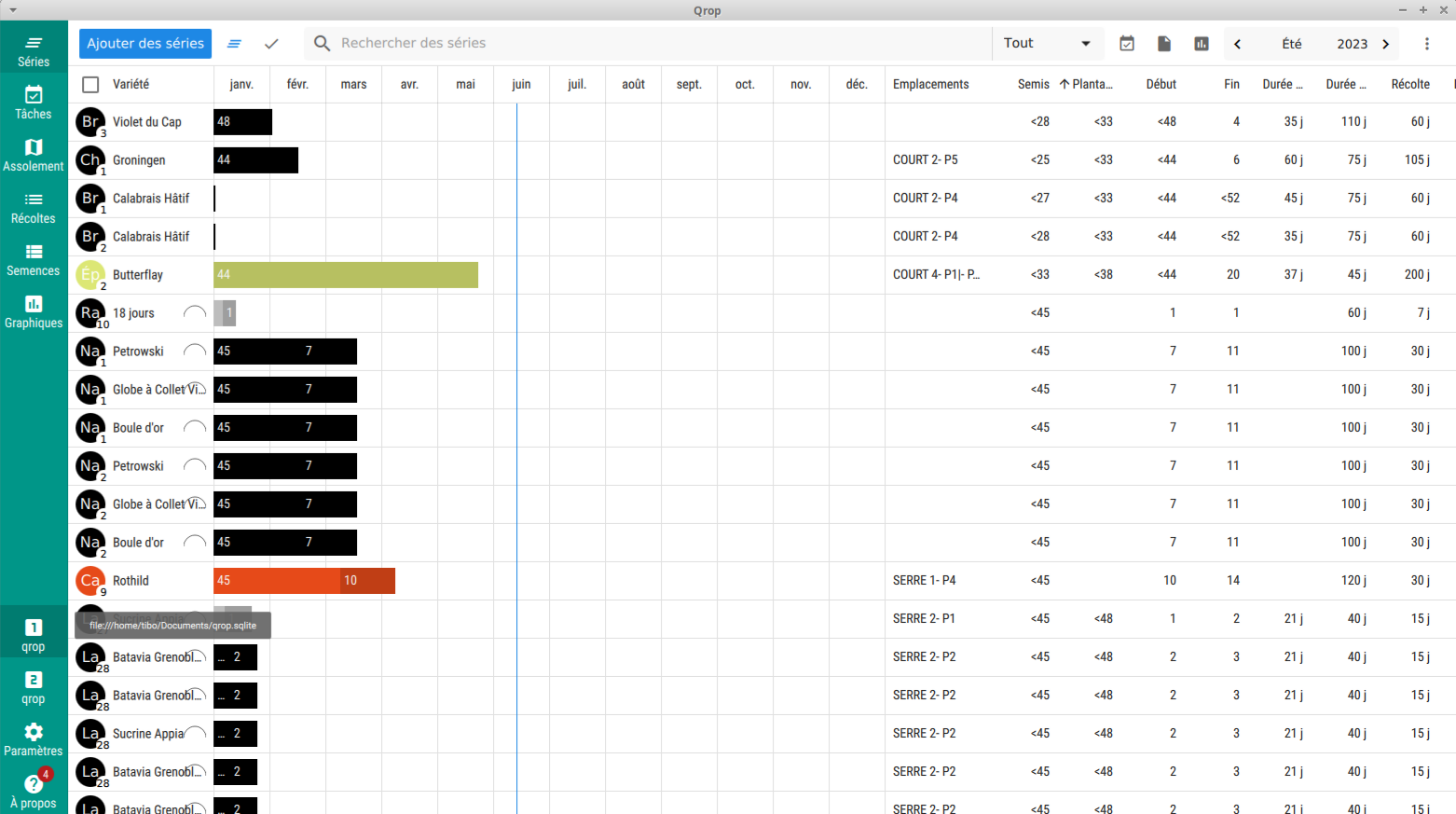This screenshot has height=814, width=1456.
Task: Open the Tout crop filter dropdown
Action: click(x=1047, y=42)
